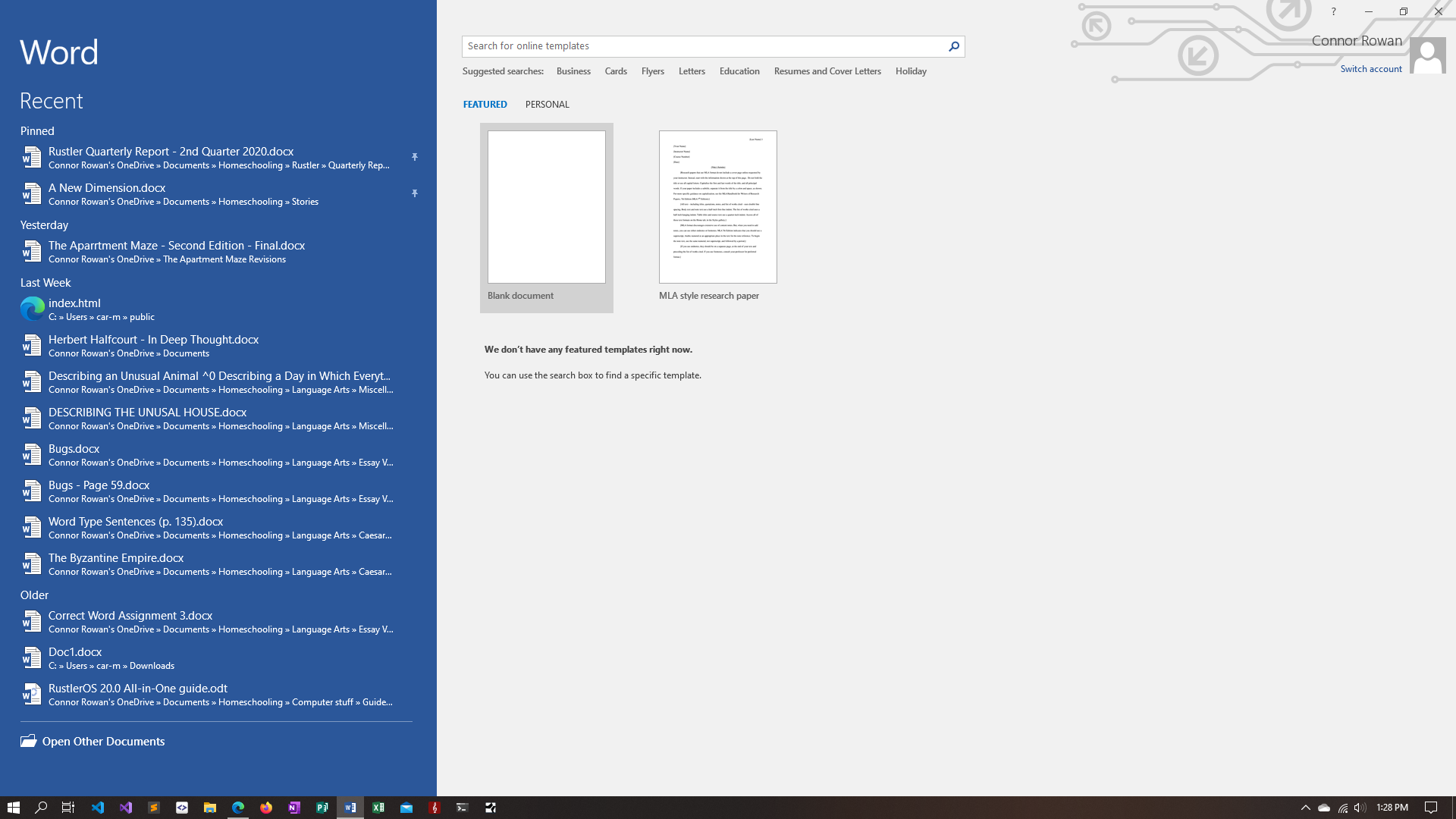Click the Word file icon of Bugs.docx
The image size is (1456, 819).
coord(32,455)
